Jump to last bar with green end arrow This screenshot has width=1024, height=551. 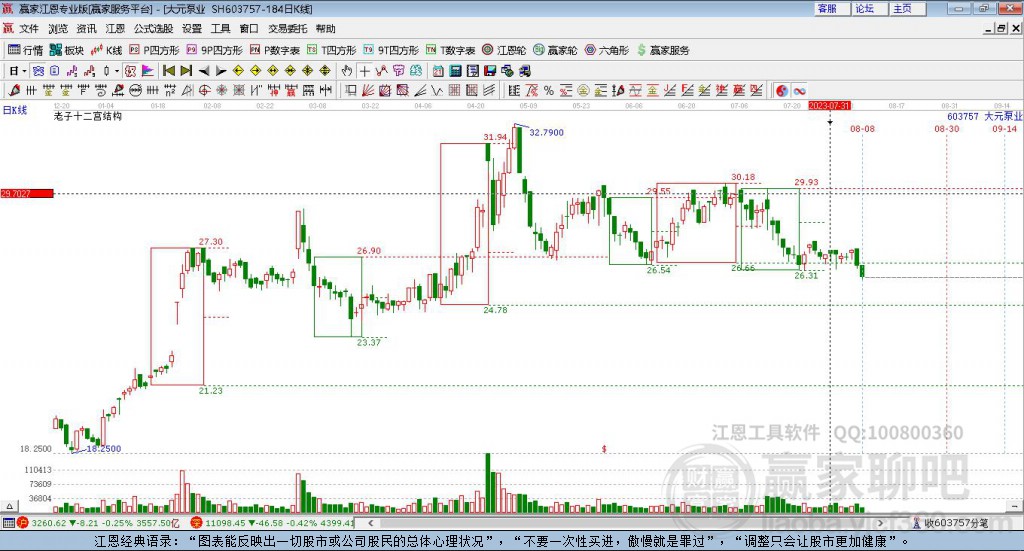click(x=186, y=71)
